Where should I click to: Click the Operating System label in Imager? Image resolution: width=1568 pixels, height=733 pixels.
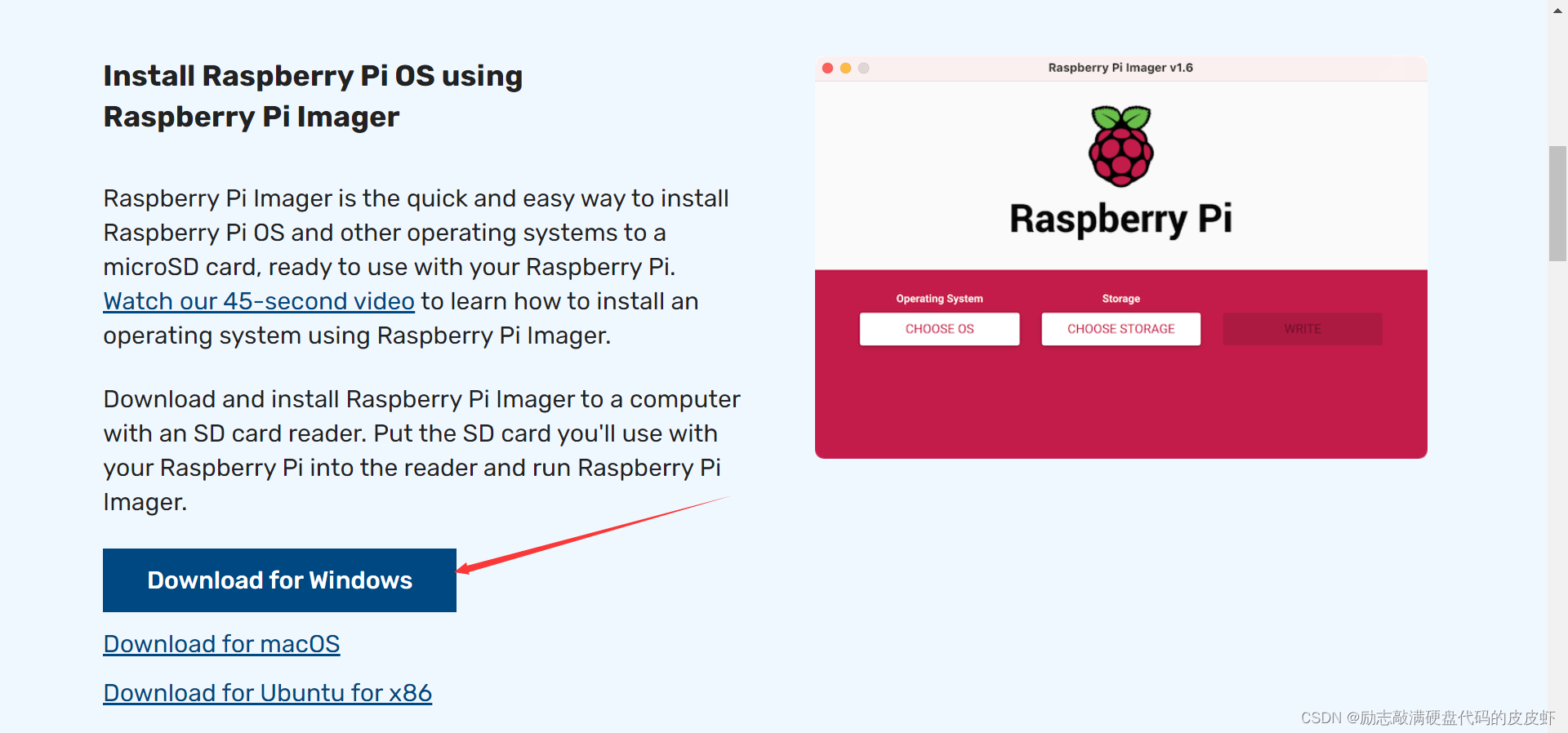pos(939,299)
